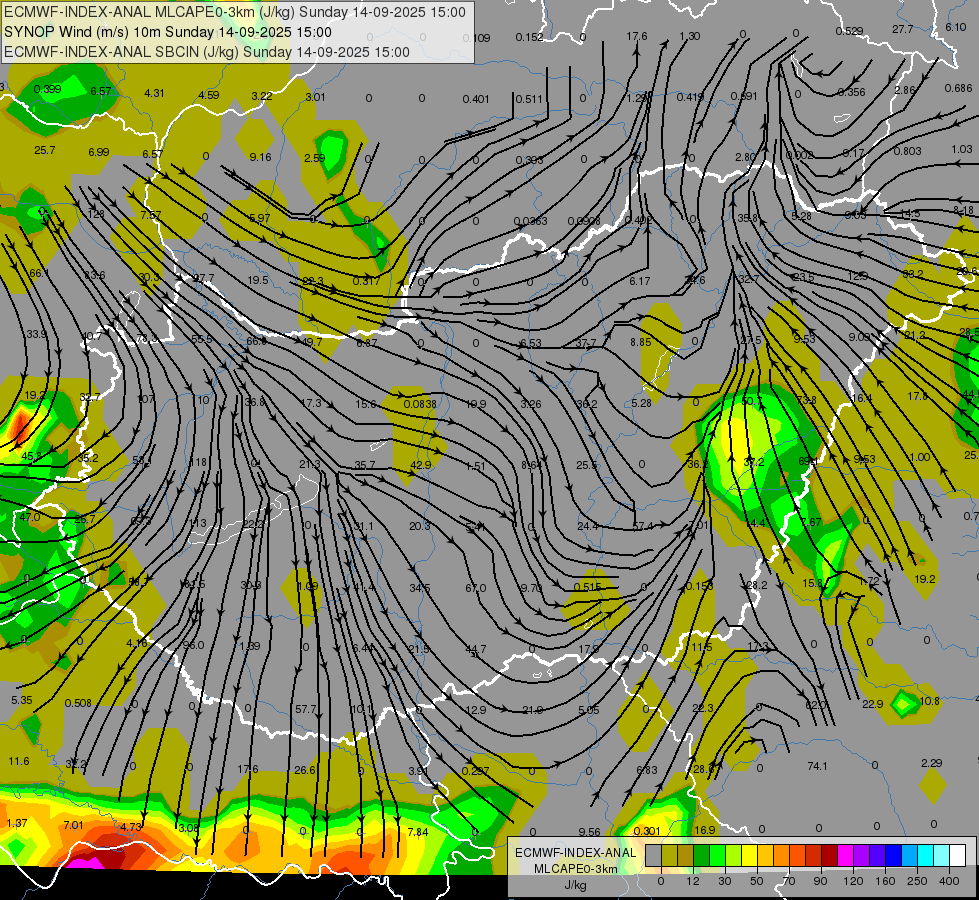Select the '0.399' value in green area
The height and width of the screenshot is (900, 979).
click(47, 89)
